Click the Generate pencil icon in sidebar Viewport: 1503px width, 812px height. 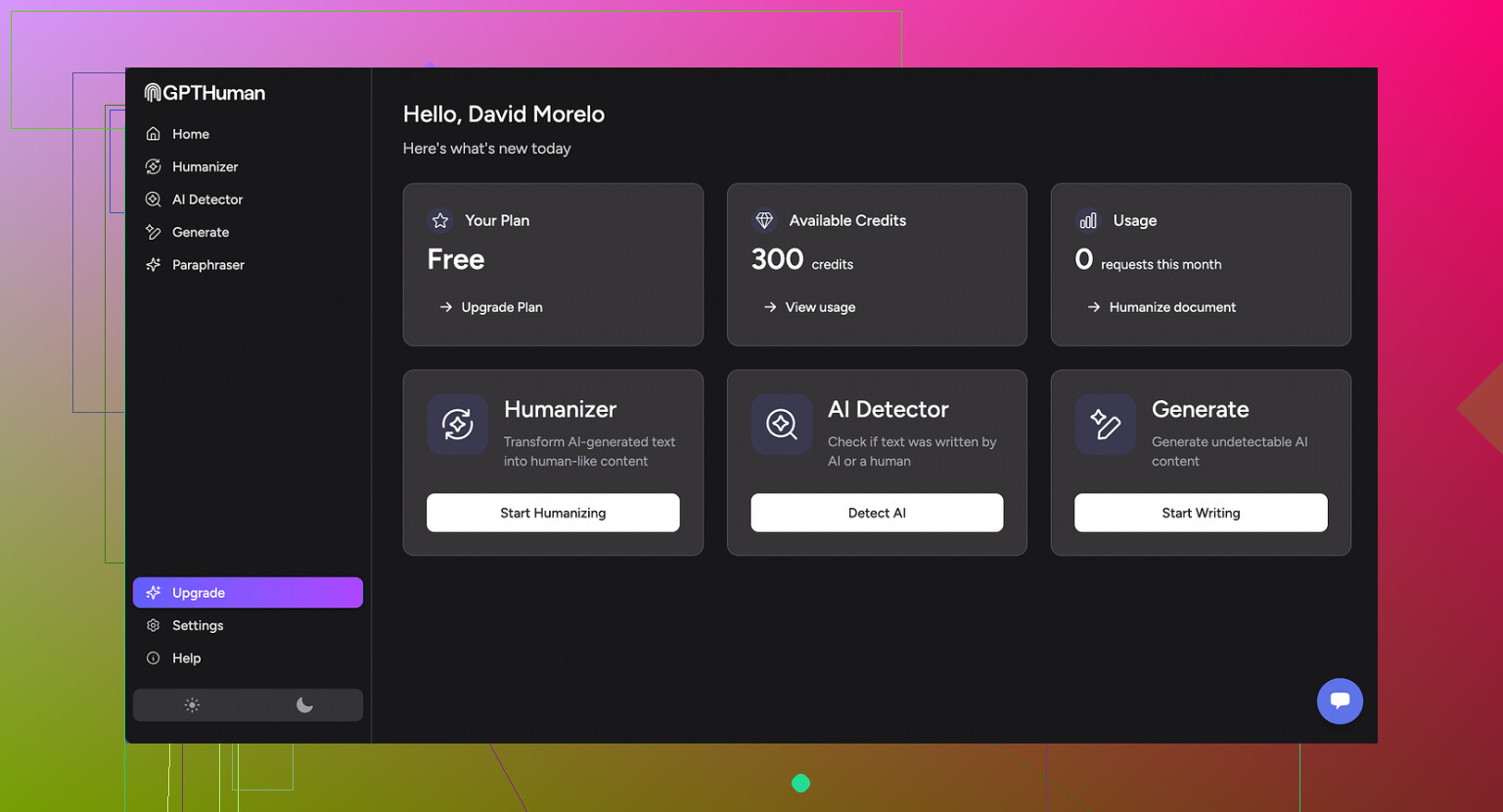[x=155, y=232]
